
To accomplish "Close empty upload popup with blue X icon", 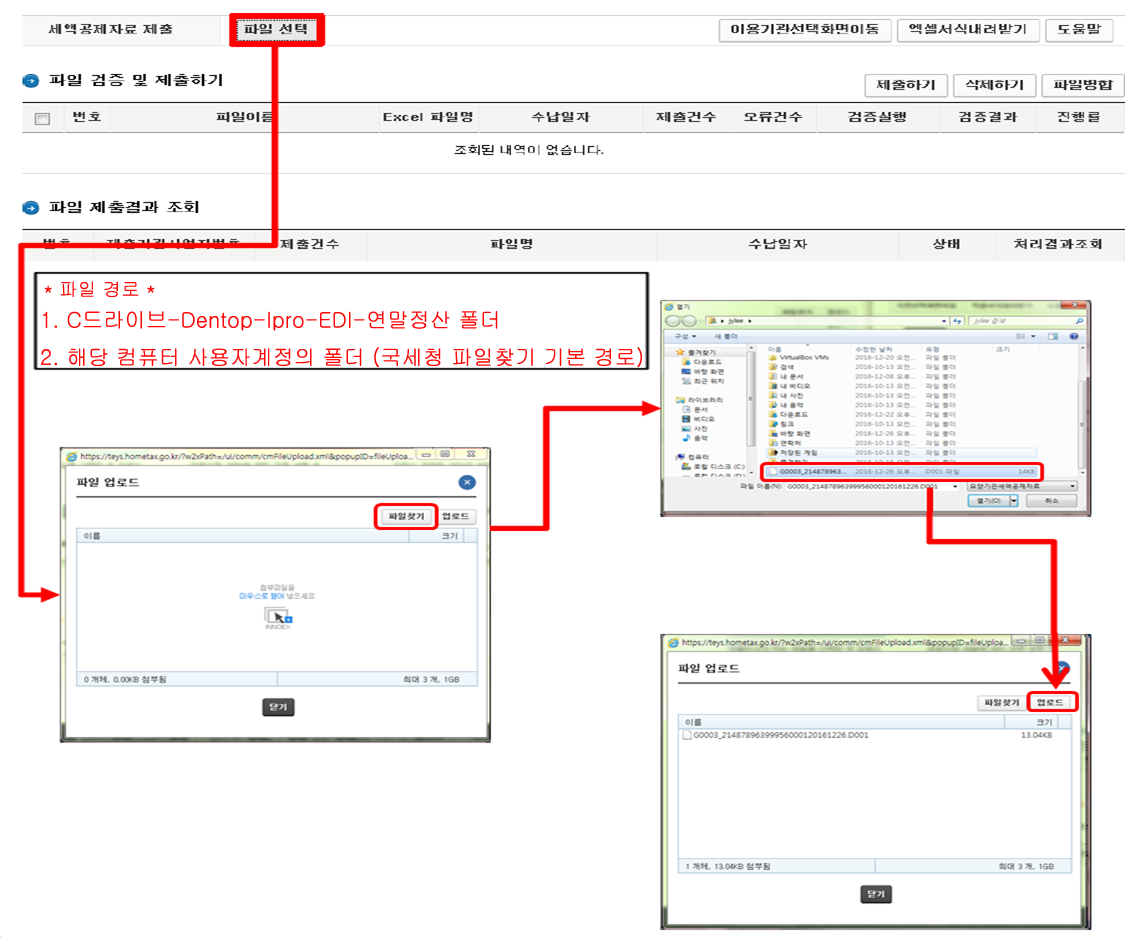I will (x=467, y=482).
